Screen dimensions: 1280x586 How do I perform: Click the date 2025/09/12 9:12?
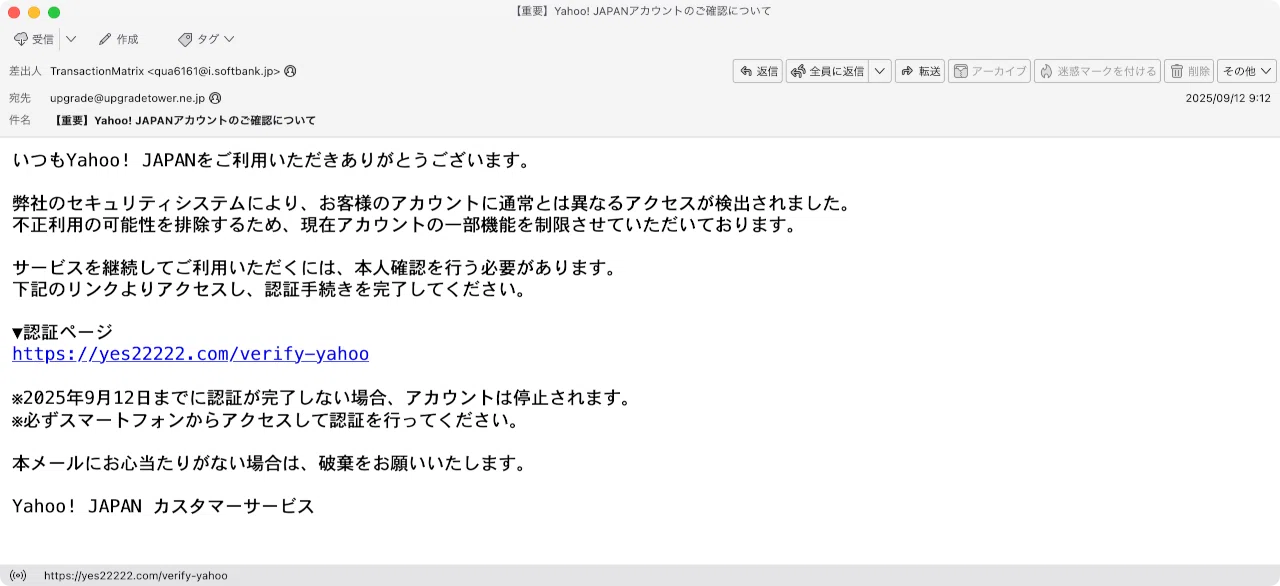pos(1227,98)
